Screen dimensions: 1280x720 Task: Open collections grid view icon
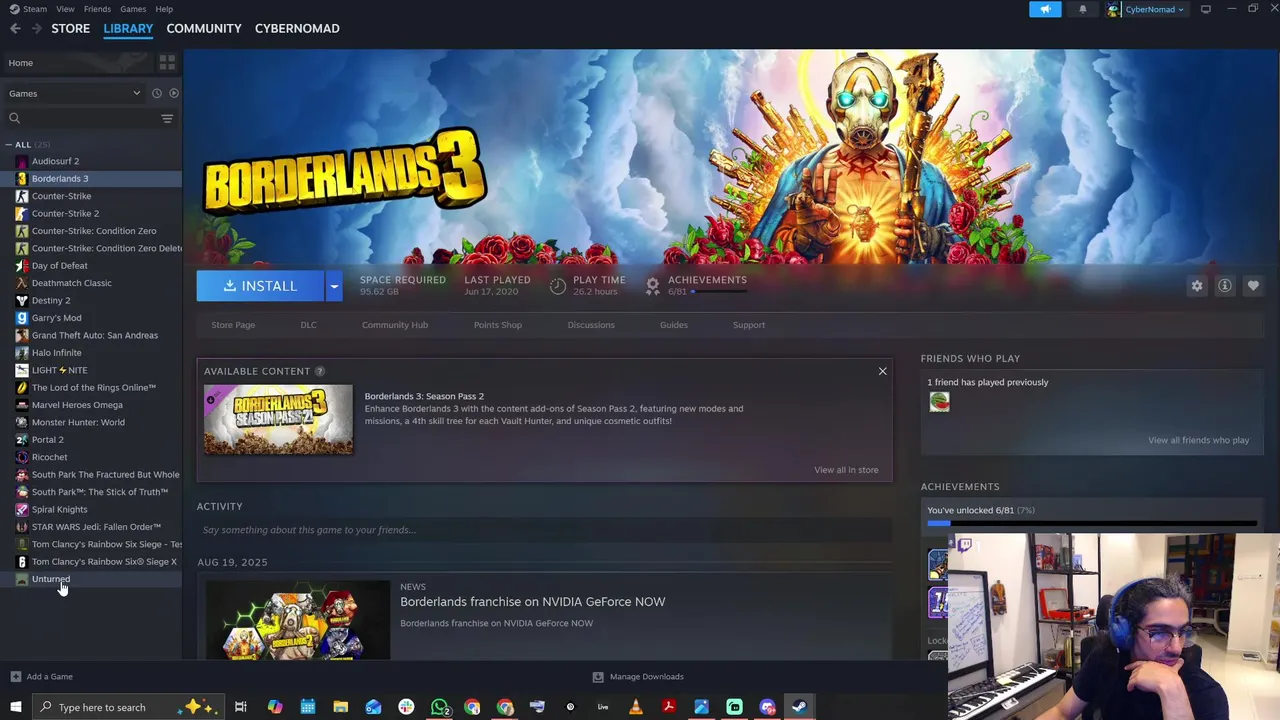167,62
